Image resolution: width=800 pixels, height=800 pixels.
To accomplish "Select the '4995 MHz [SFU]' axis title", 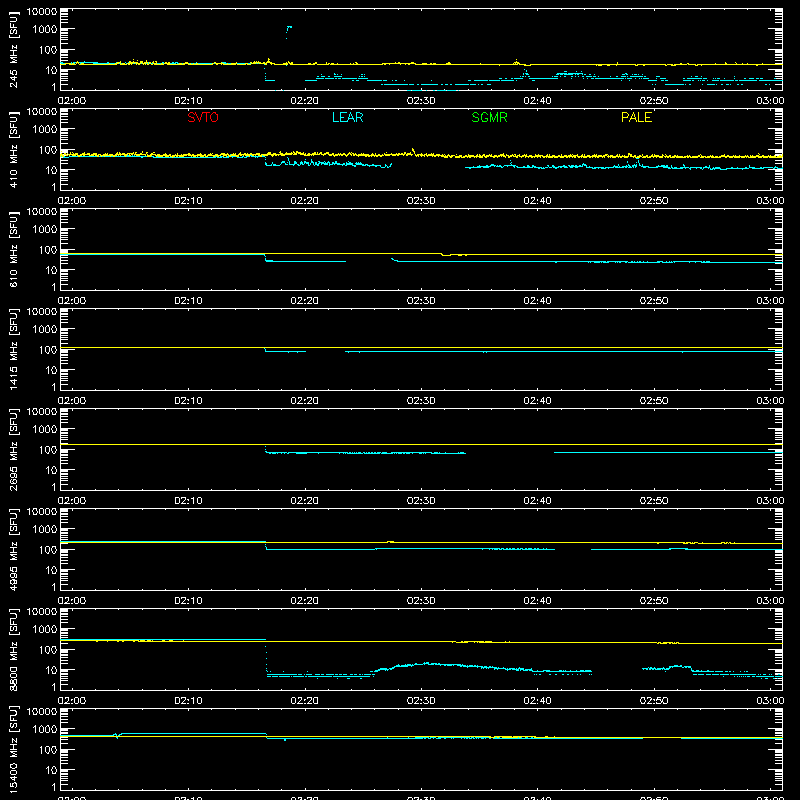I will [13, 549].
